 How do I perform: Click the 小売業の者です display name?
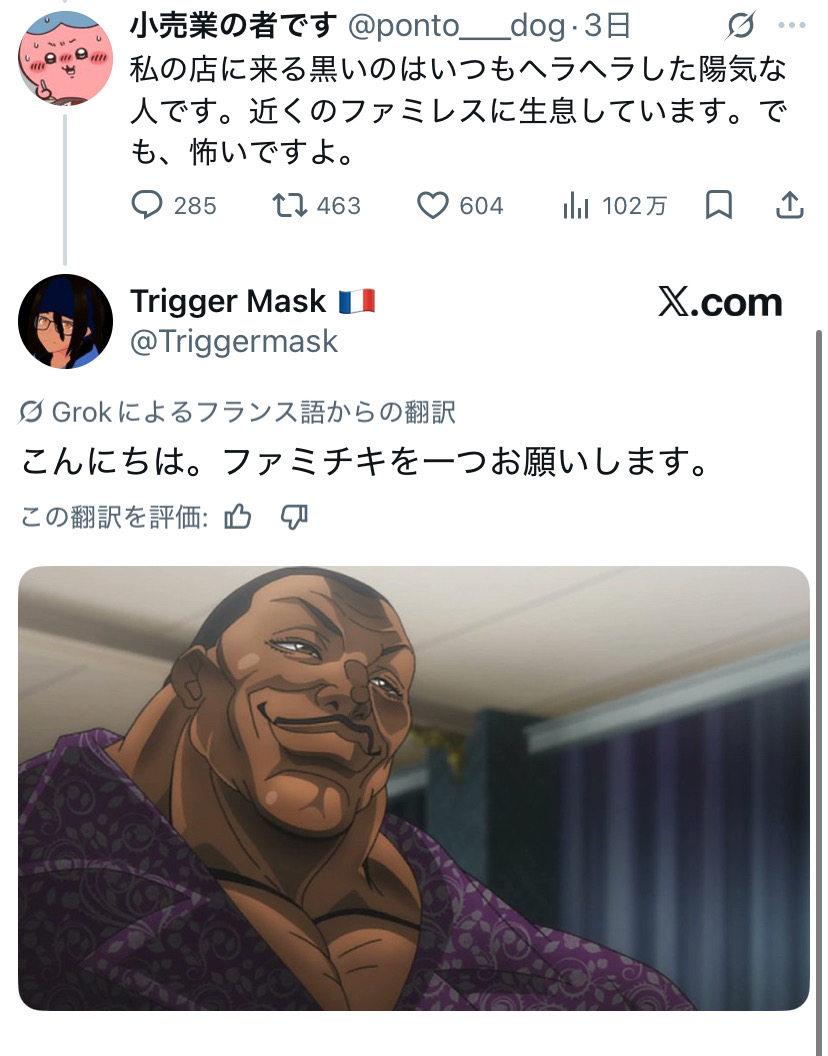pyautogui.click(x=233, y=26)
